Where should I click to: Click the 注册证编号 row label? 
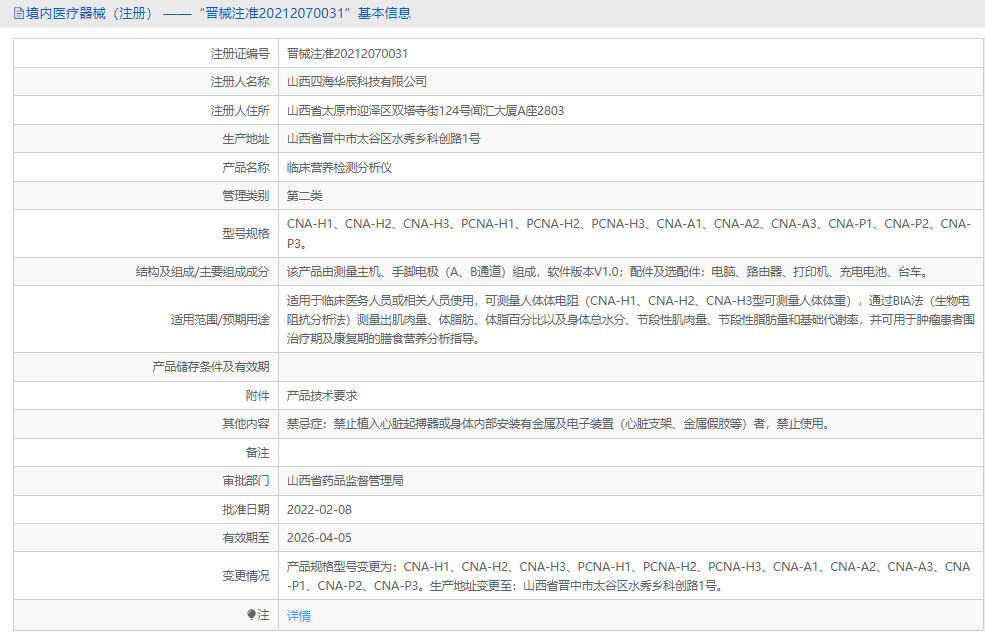(x=240, y=54)
